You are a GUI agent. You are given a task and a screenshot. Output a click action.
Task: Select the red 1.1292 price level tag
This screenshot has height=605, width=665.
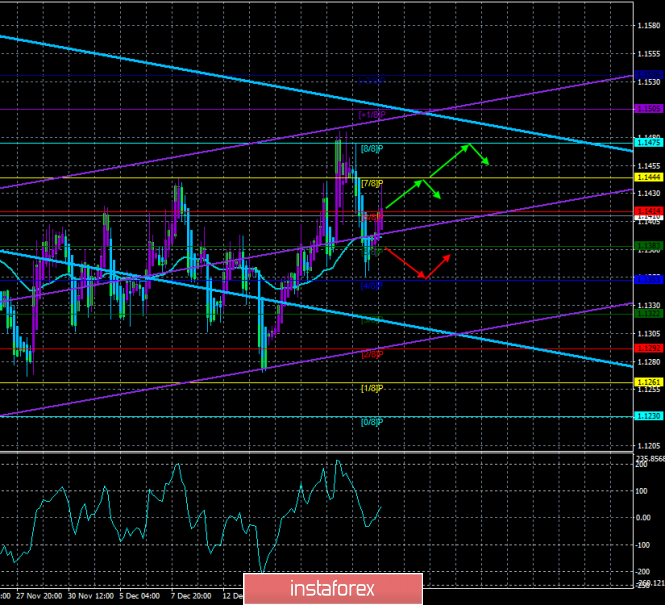[x=649, y=348]
